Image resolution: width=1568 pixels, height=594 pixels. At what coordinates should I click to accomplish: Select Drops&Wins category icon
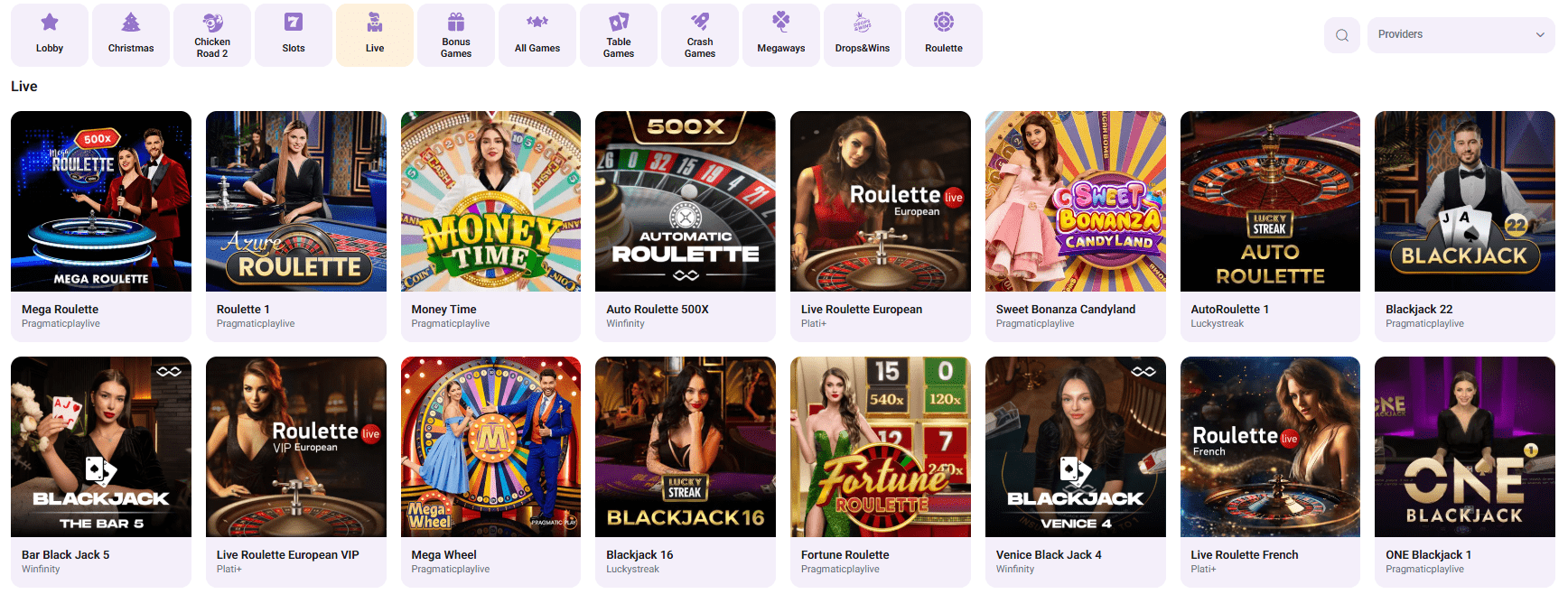point(863,22)
